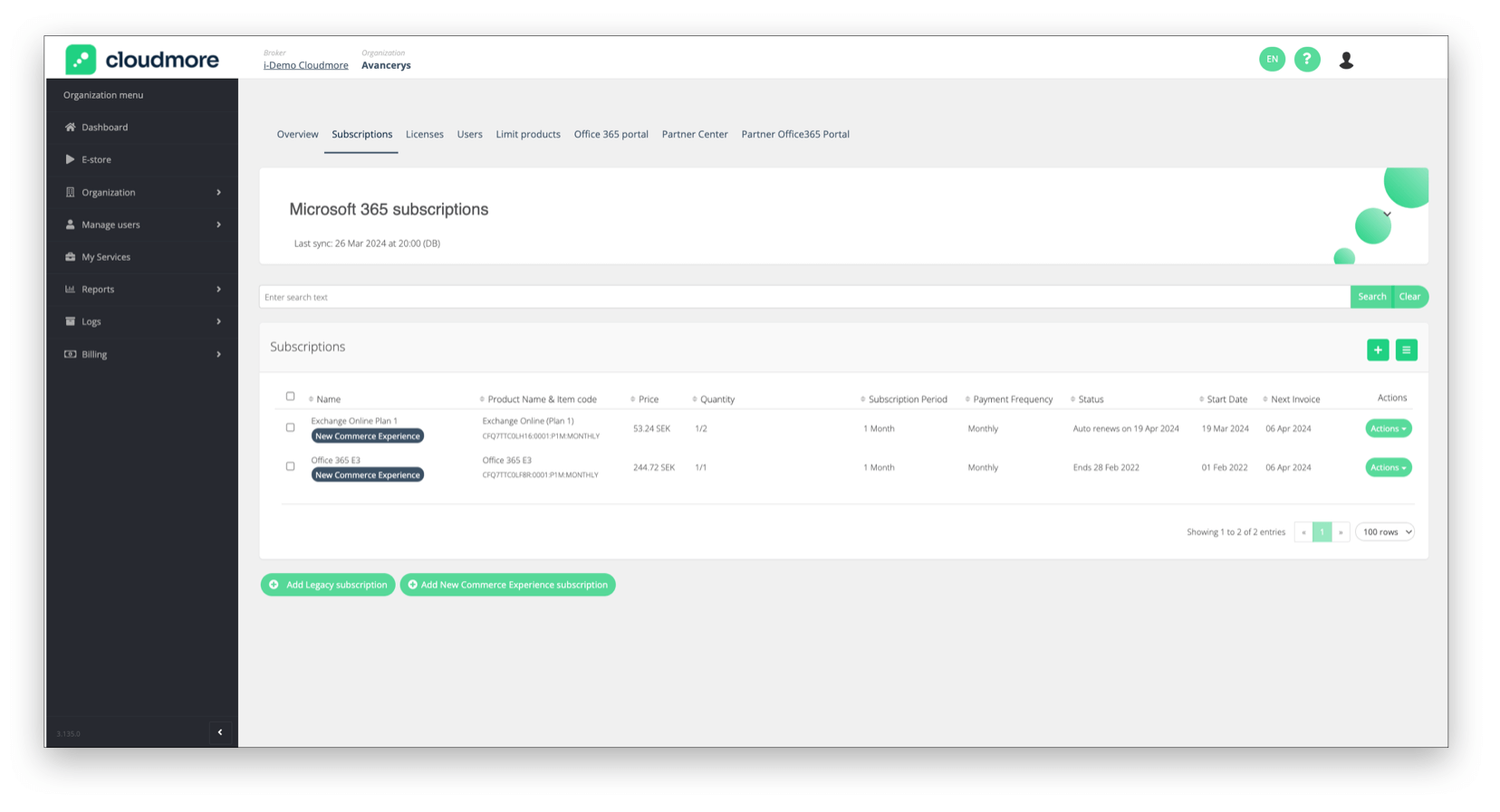Toggle the select-all checkbox in table header

(290, 396)
